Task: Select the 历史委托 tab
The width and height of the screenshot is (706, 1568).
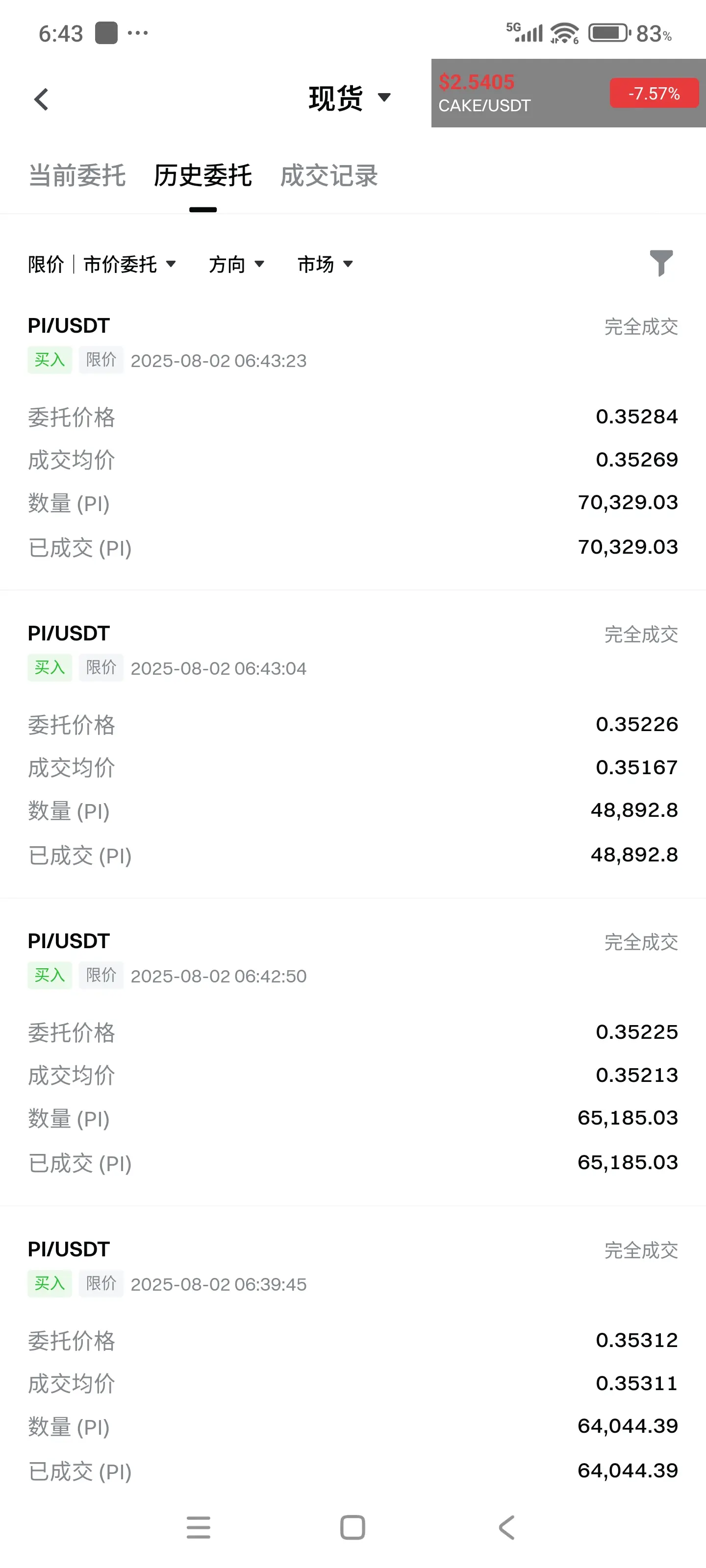Action: 203,176
